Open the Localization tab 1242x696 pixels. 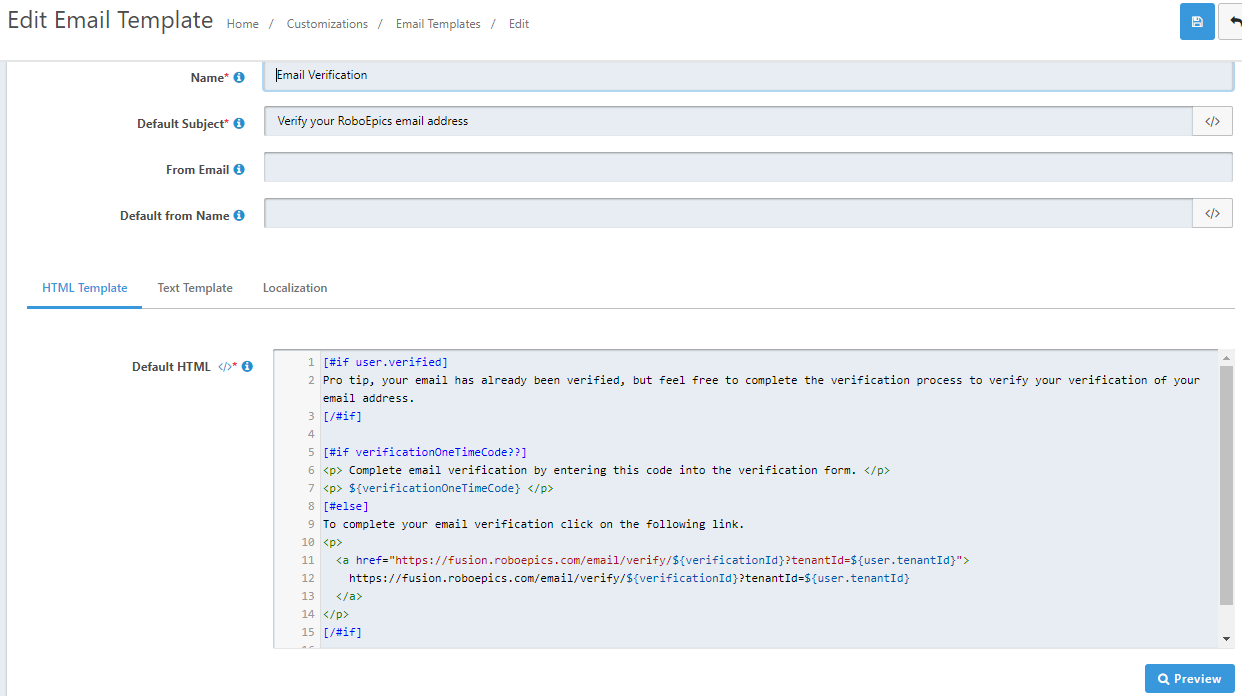(x=295, y=288)
